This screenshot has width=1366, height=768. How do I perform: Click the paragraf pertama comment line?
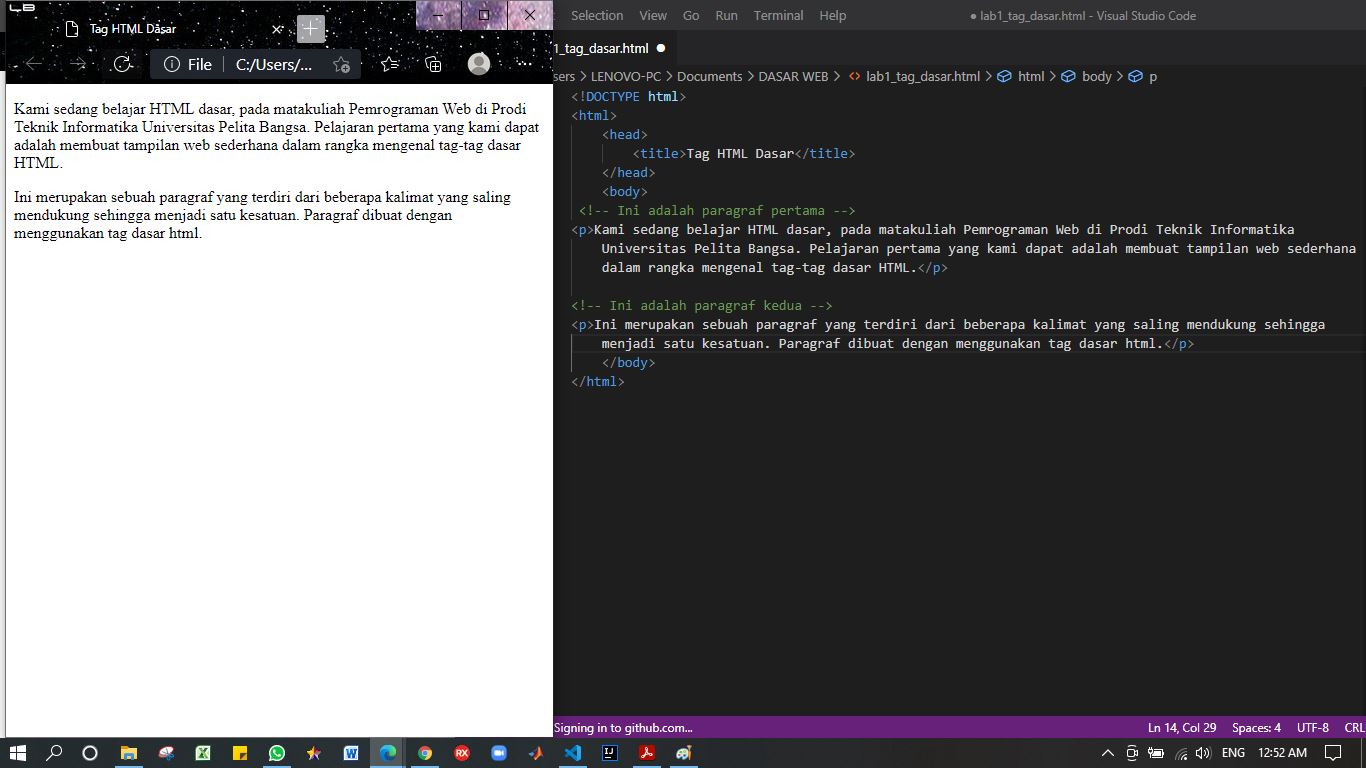tap(717, 210)
